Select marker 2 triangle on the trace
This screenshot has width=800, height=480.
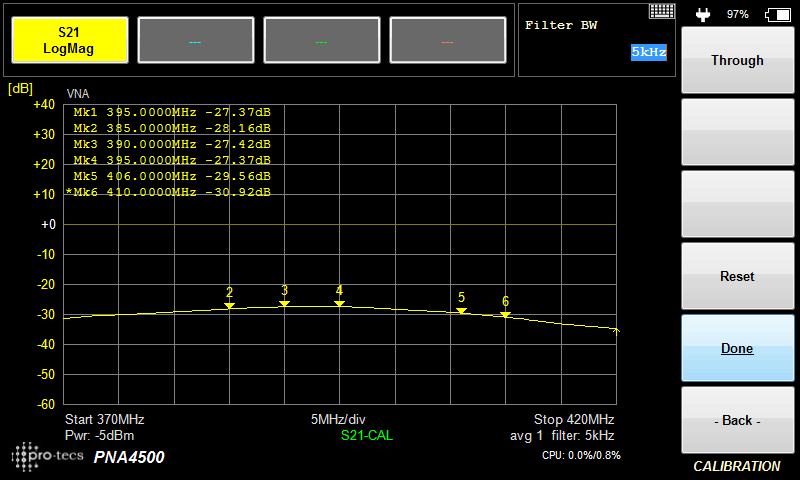[x=229, y=304]
